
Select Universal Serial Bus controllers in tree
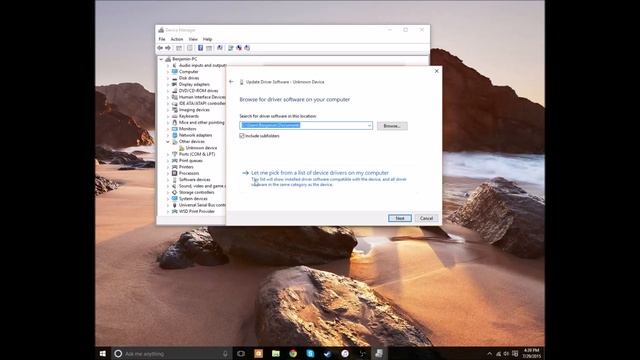pyautogui.click(x=202, y=205)
